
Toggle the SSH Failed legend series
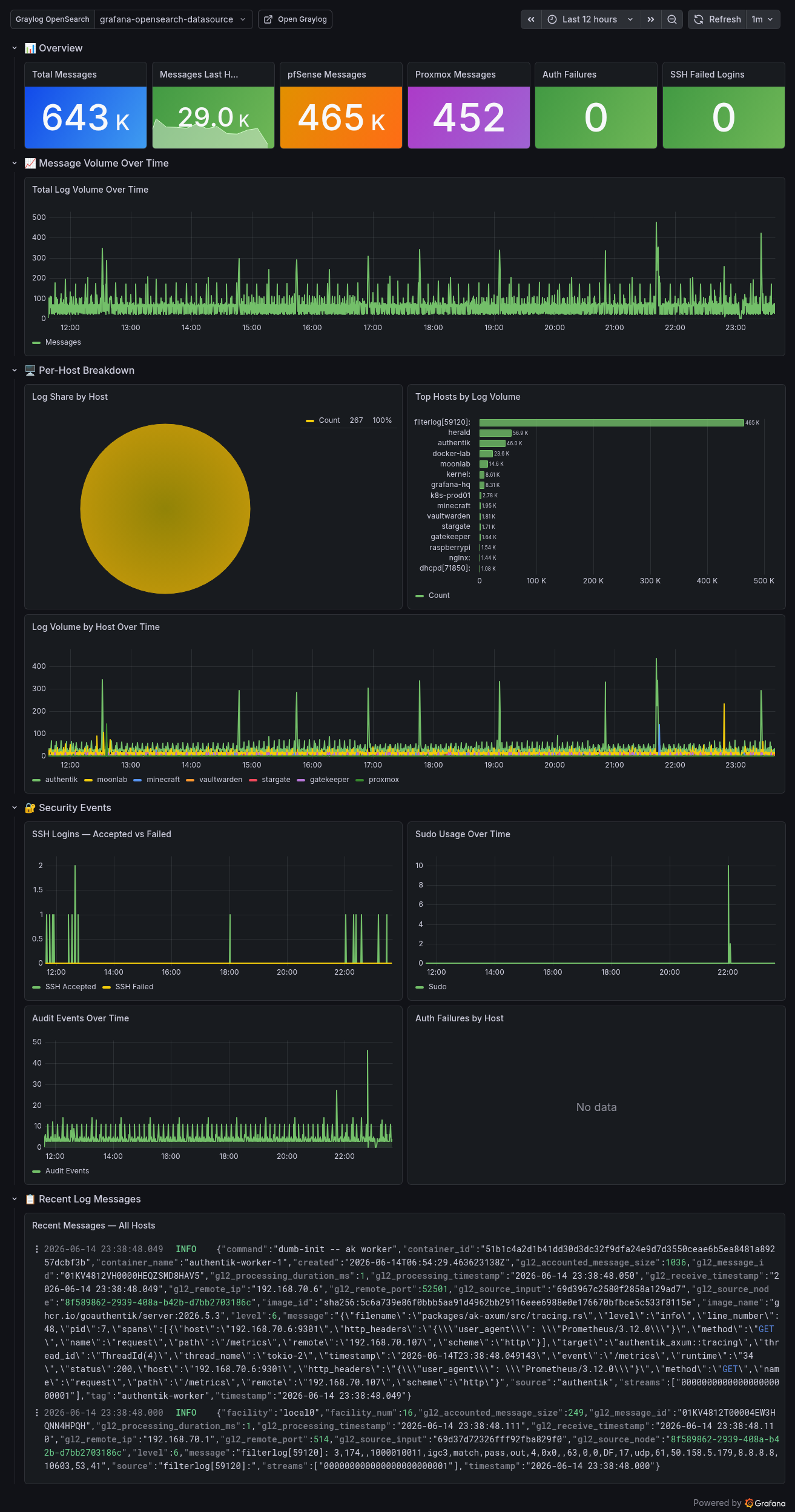[x=134, y=987]
